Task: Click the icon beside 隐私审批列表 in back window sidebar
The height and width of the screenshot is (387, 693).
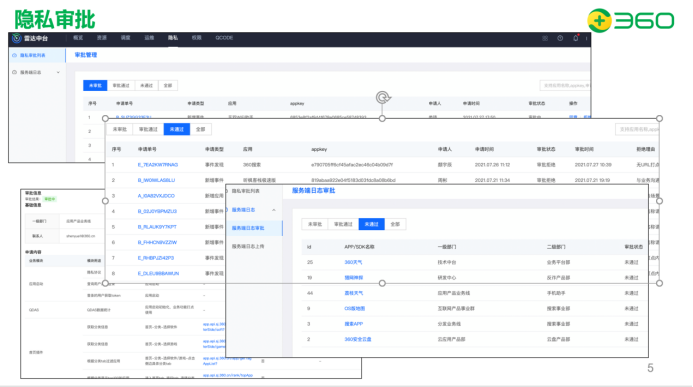Action: [x=14, y=56]
